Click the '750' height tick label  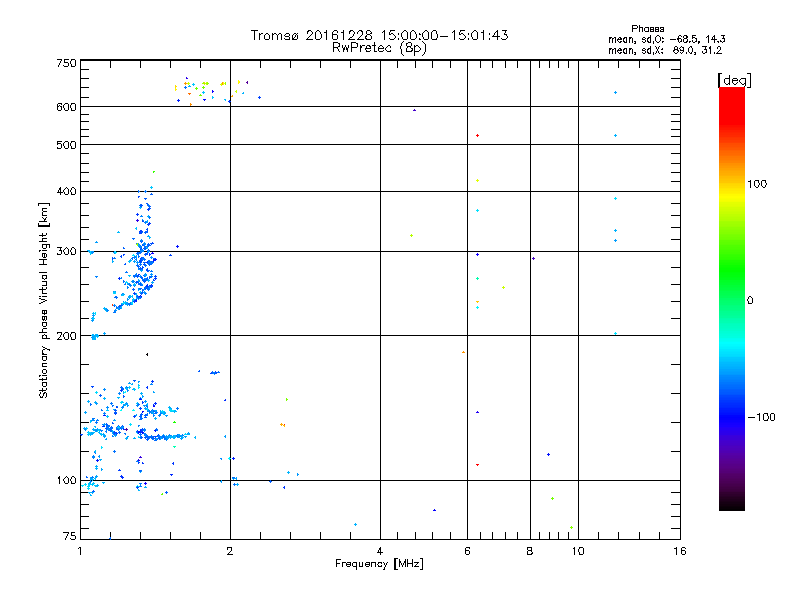pos(66,63)
